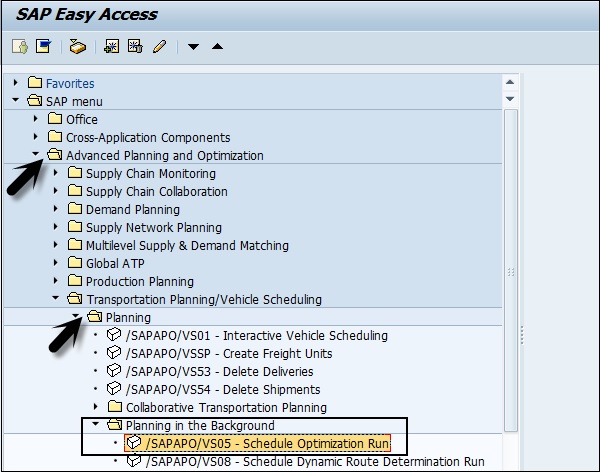This screenshot has height=472, width=600.
Task: Open /SAPAPO/VS01 - Interactive Vehicle Scheduling
Action: click(257, 335)
